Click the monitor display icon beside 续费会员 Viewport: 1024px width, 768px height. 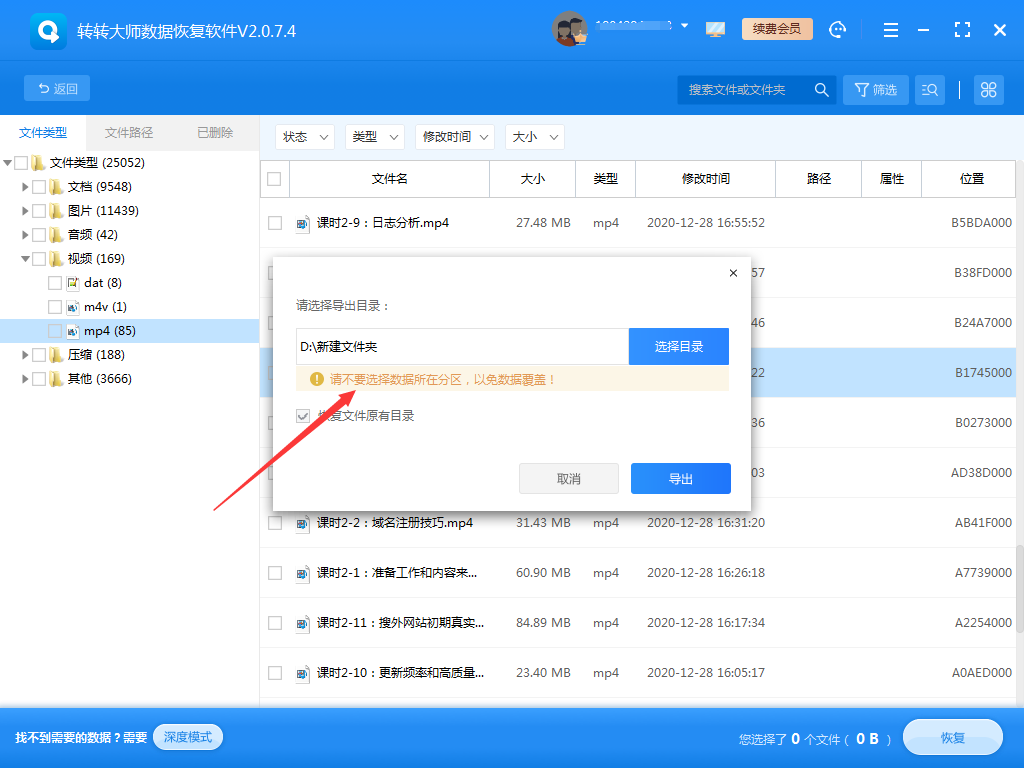point(715,29)
